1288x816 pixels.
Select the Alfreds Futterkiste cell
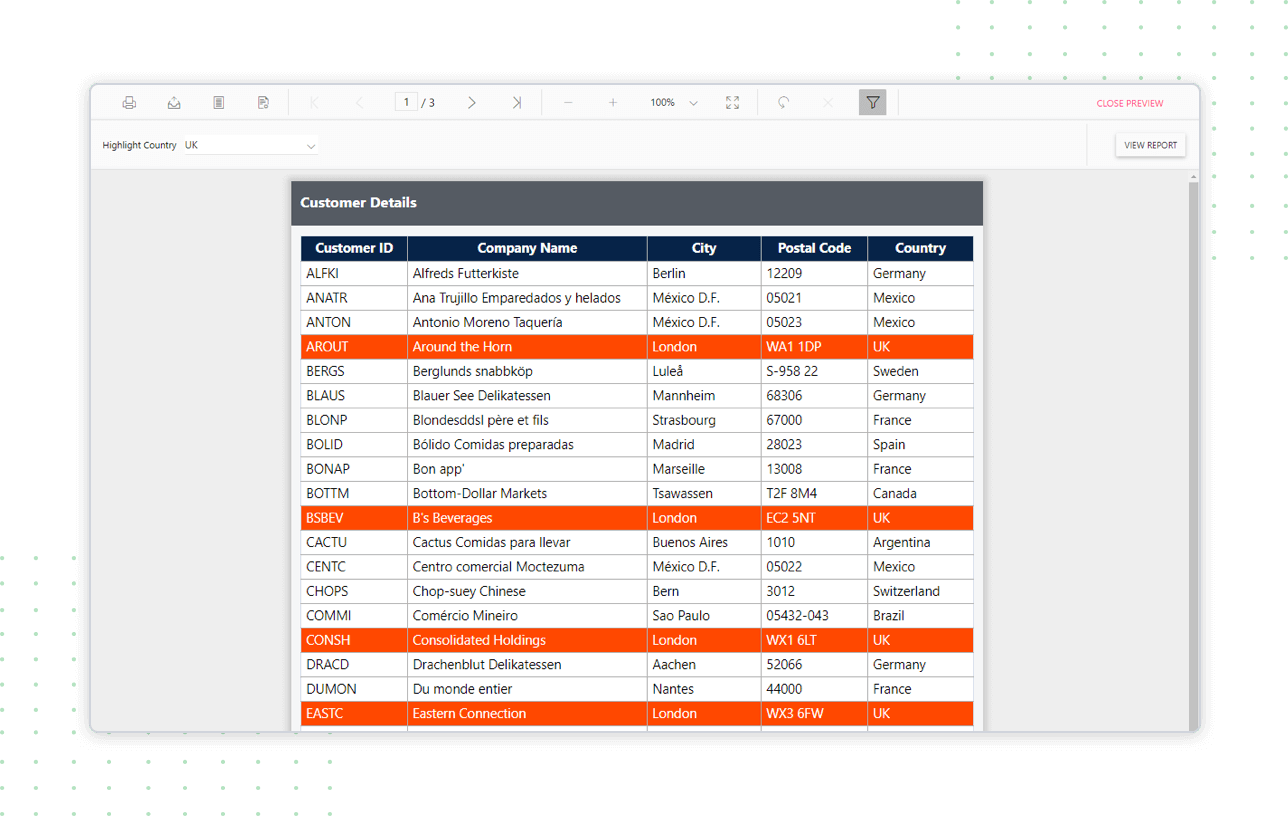pyautogui.click(x=527, y=273)
